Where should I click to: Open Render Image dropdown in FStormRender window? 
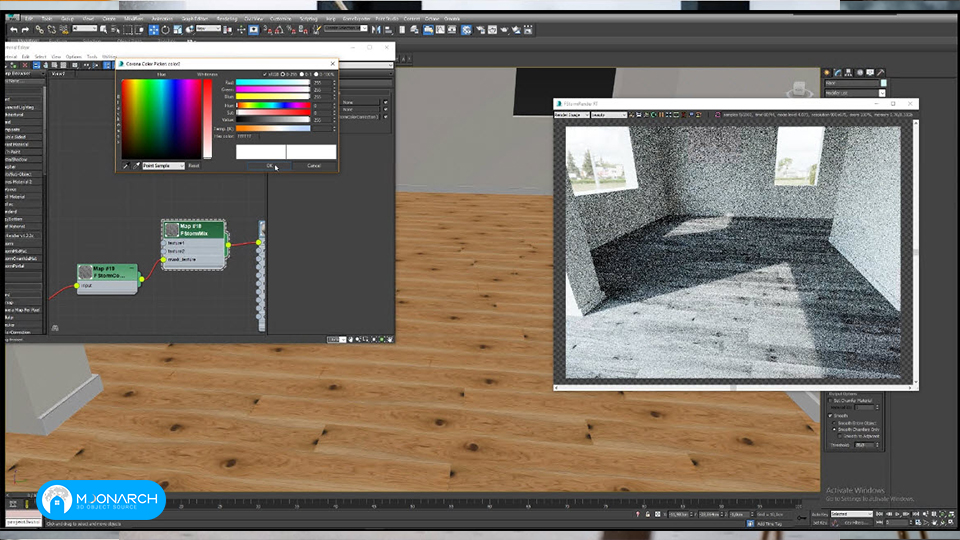571,114
